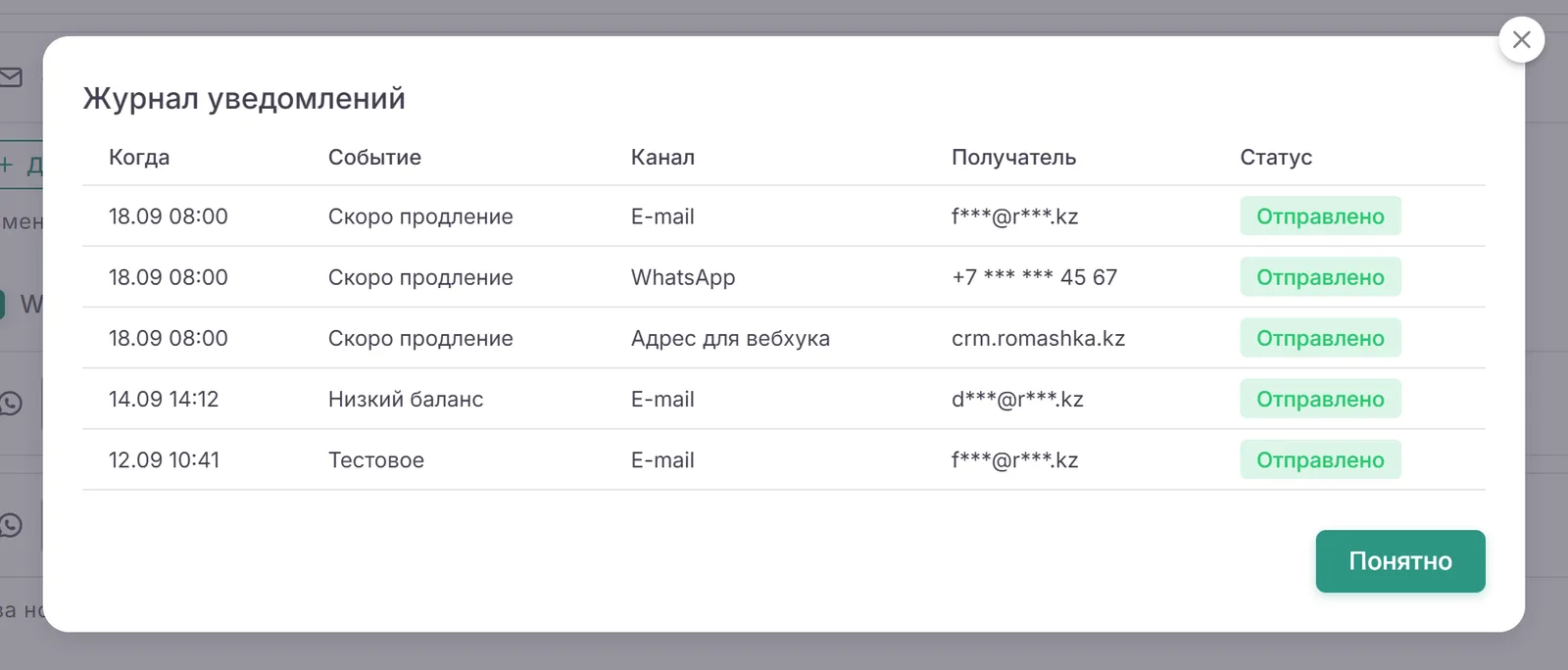Select the Когда column header
Image resolution: width=1568 pixels, height=670 pixels.
(139, 157)
